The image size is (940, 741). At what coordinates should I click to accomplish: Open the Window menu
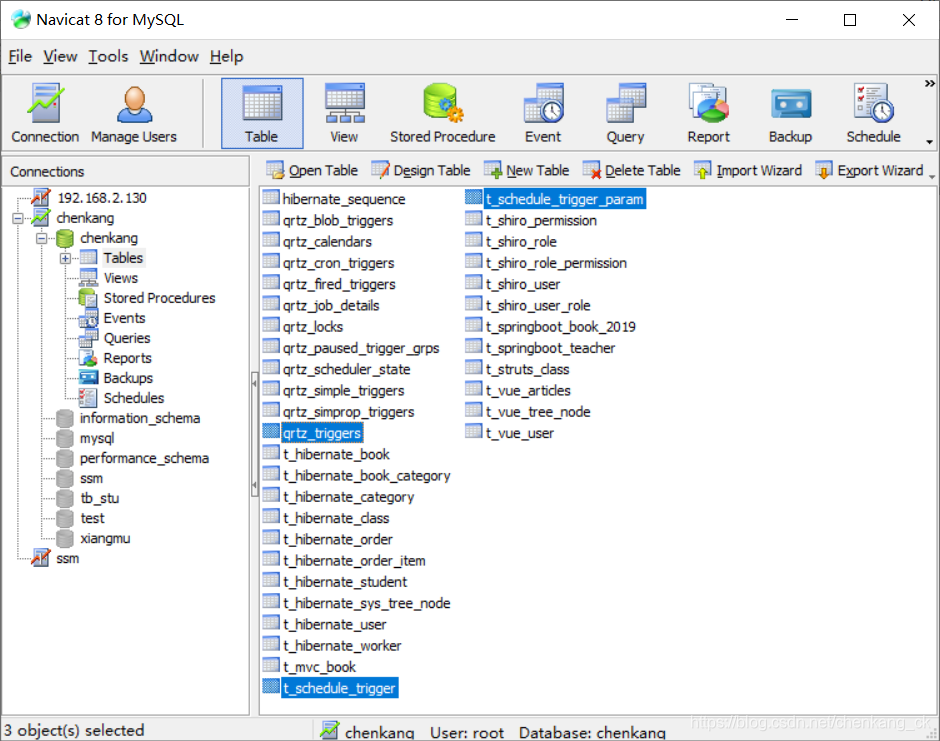coord(169,56)
